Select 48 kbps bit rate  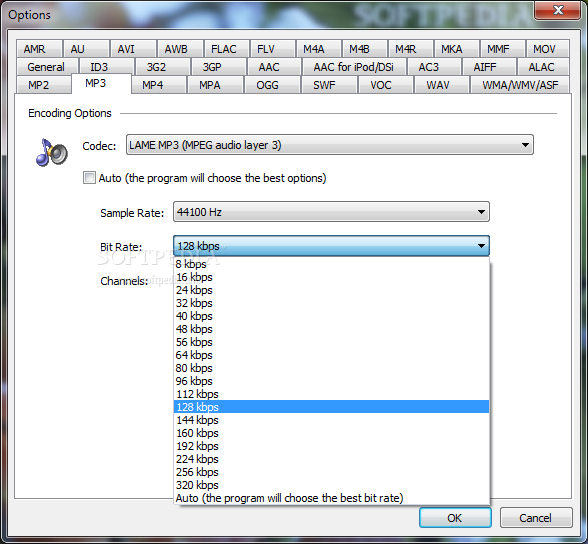[332, 329]
